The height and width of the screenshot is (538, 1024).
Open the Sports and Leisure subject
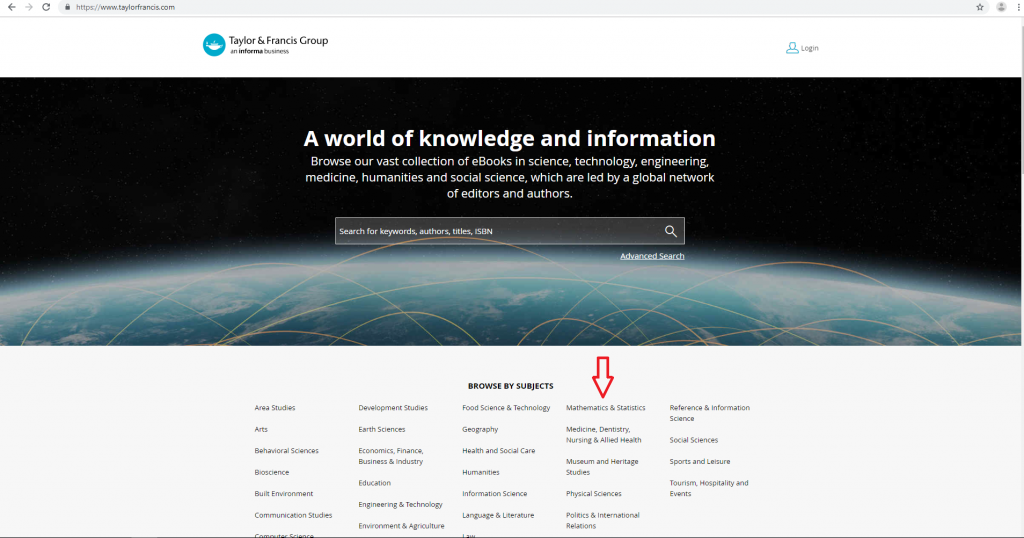700,462
